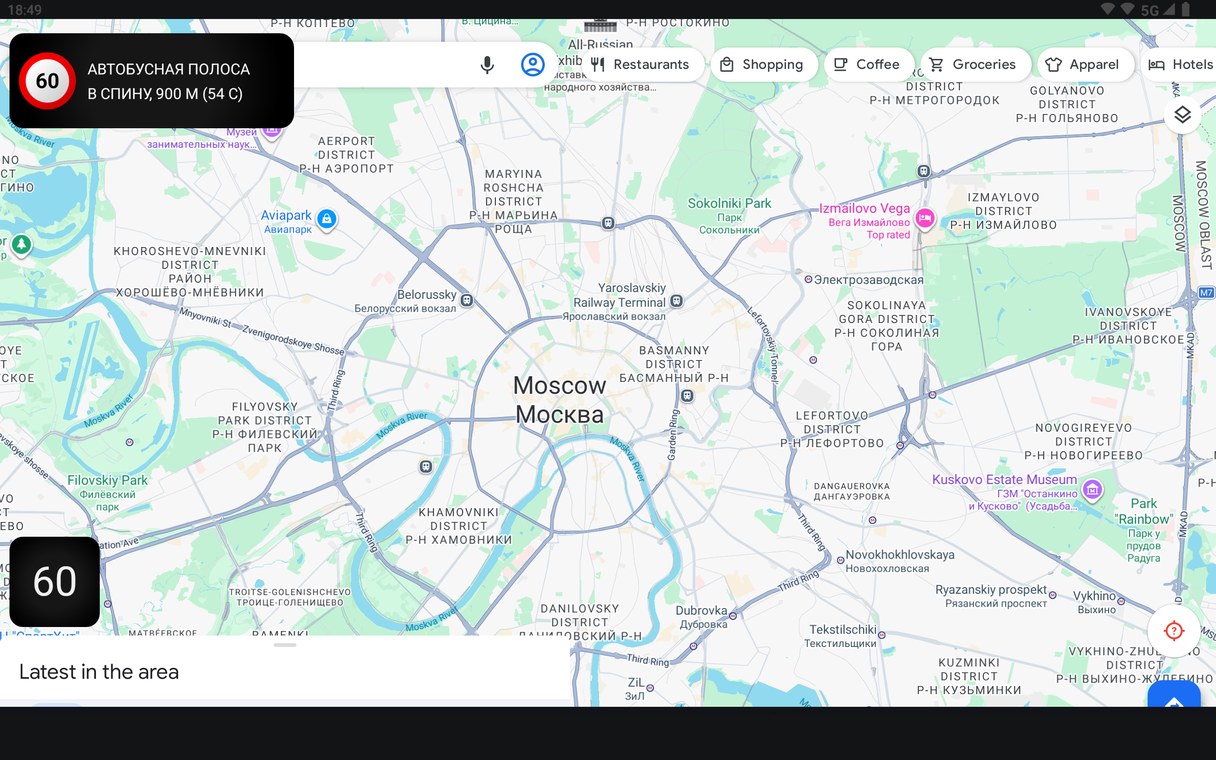Open the bus lane camera alert

coord(152,81)
